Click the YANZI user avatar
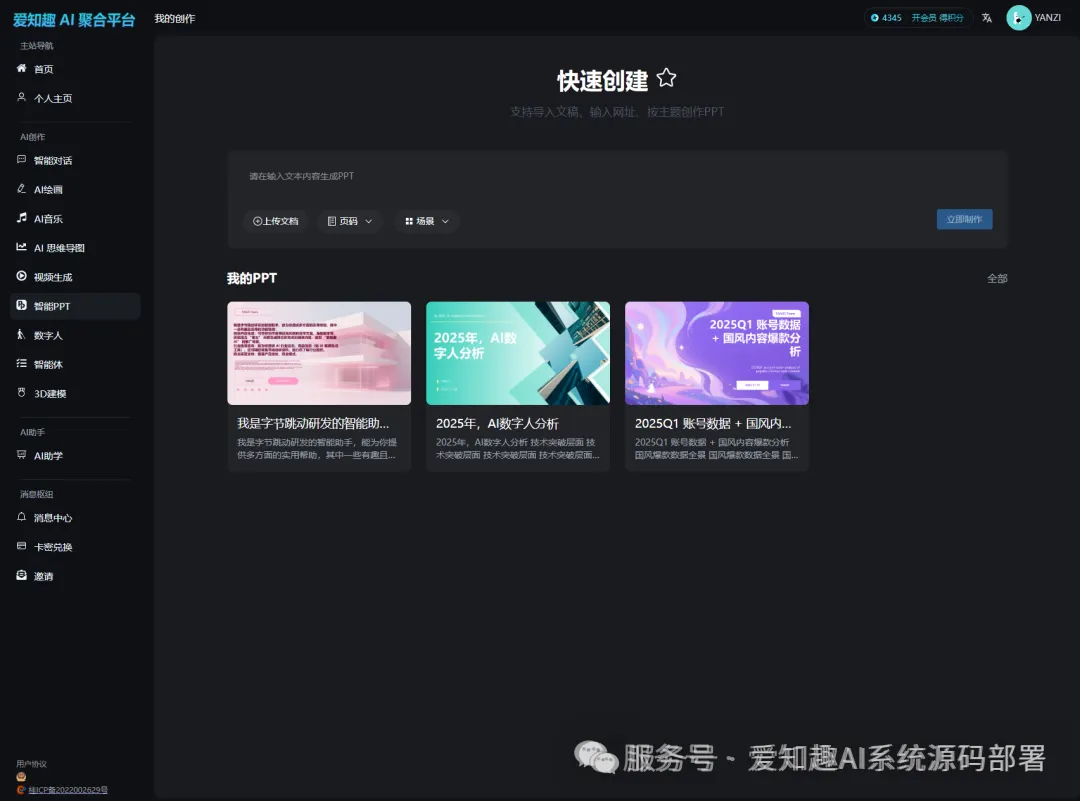This screenshot has width=1080, height=801. tap(1019, 18)
